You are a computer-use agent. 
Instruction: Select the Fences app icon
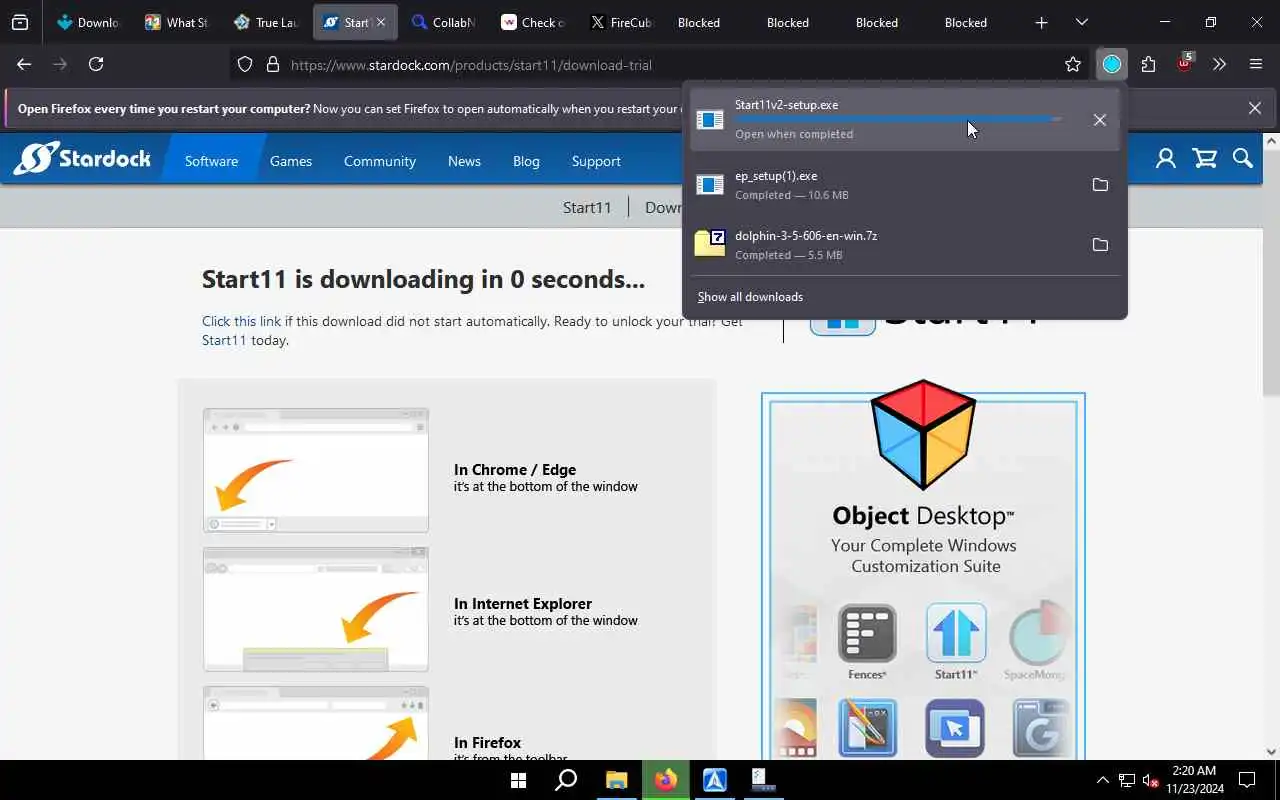click(867, 634)
